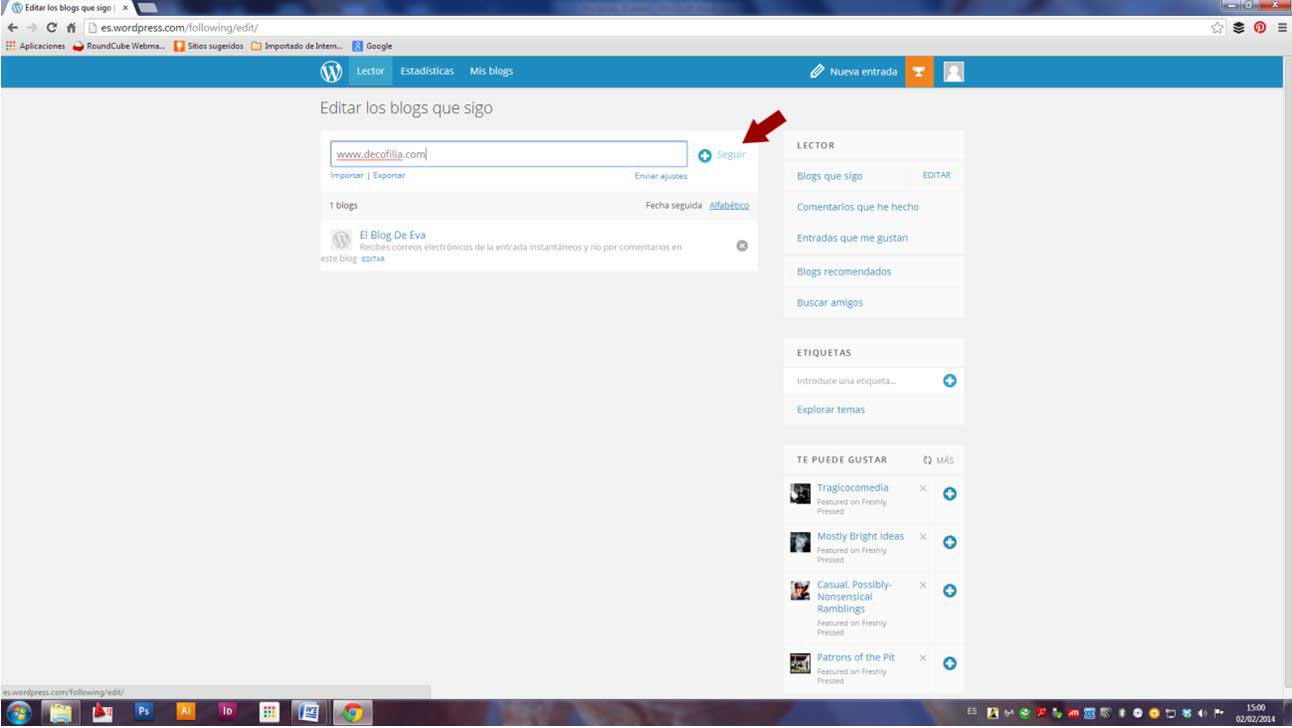This screenshot has width=1292, height=728.
Task: Expand El Blog De Eva EDITAR settings
Action: point(373,259)
